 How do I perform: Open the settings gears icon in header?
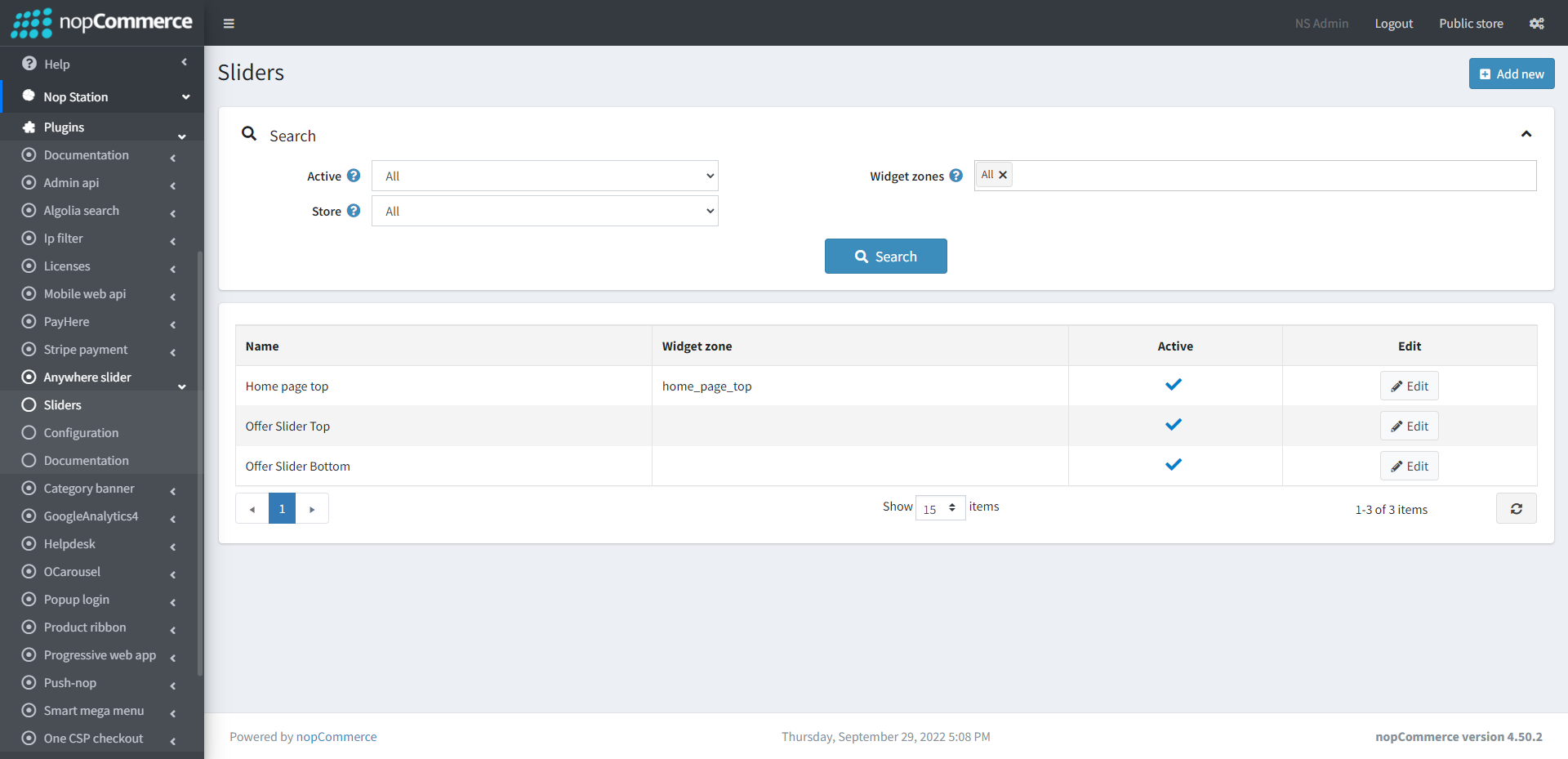[x=1536, y=24]
